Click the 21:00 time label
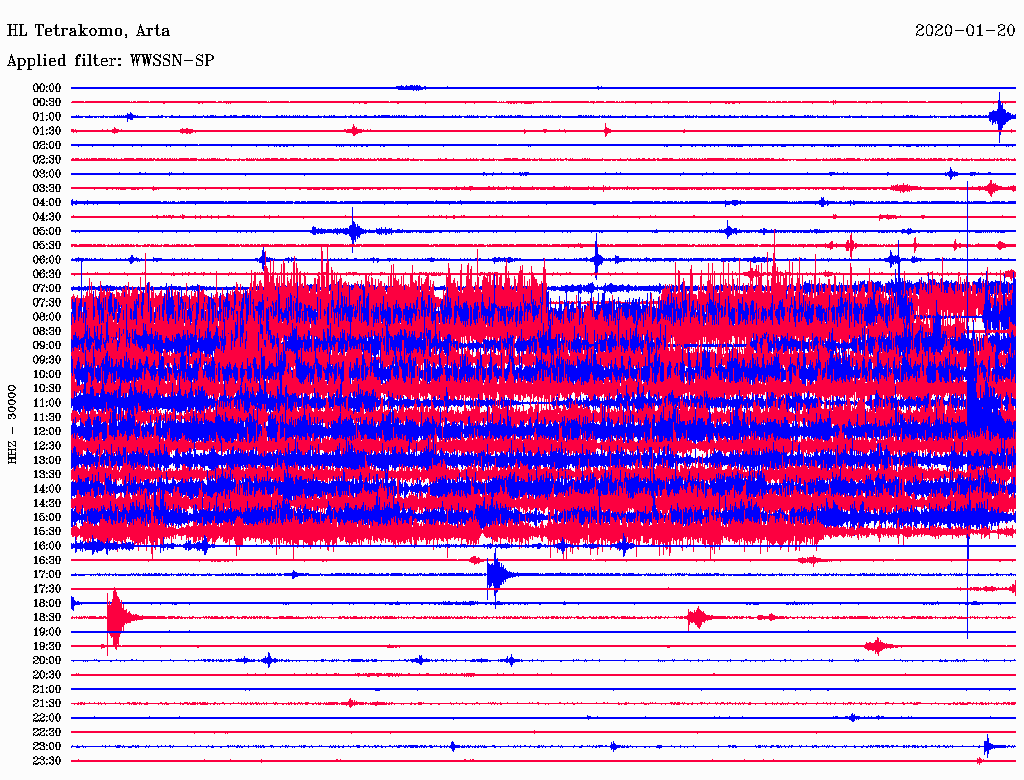The image size is (1024, 780). (47, 690)
